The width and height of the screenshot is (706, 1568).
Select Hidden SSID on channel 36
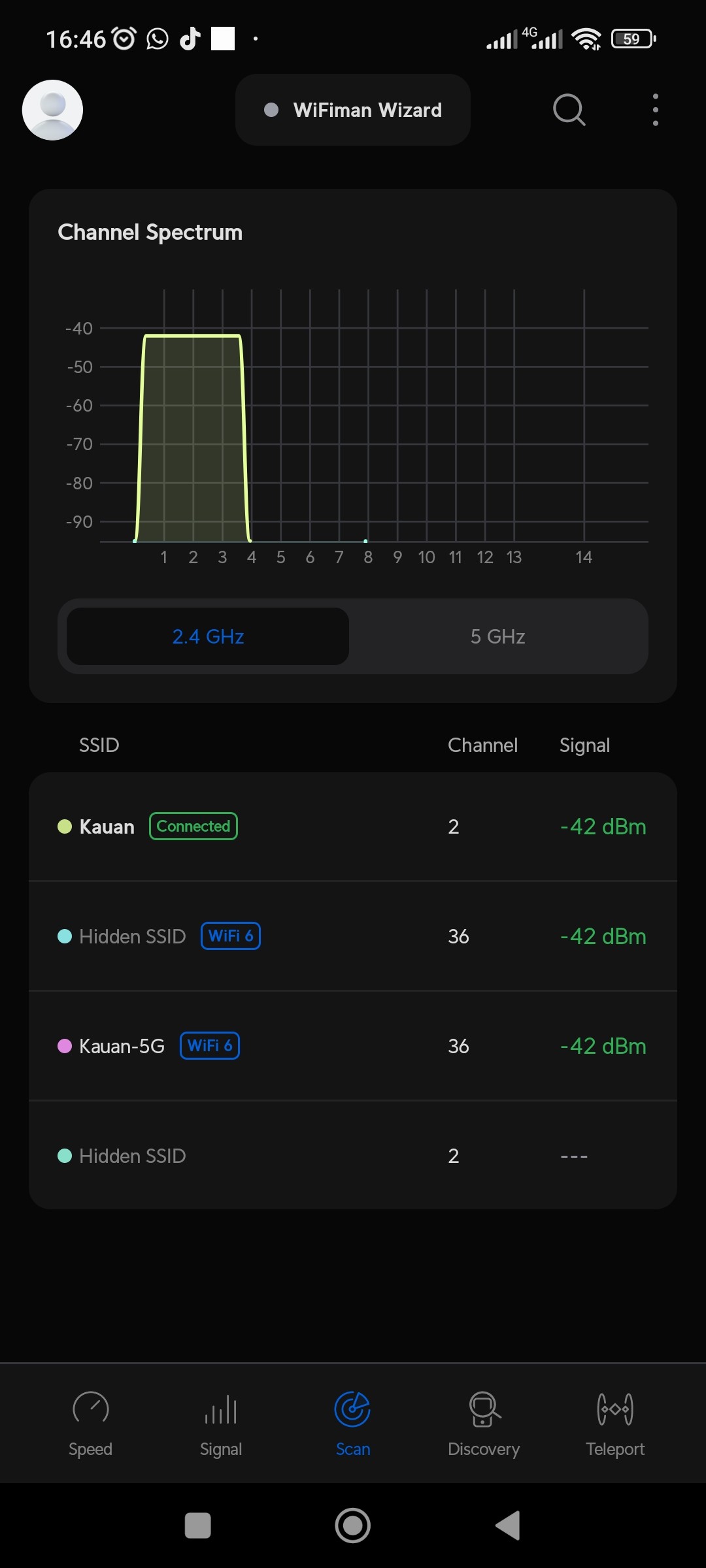click(353, 936)
